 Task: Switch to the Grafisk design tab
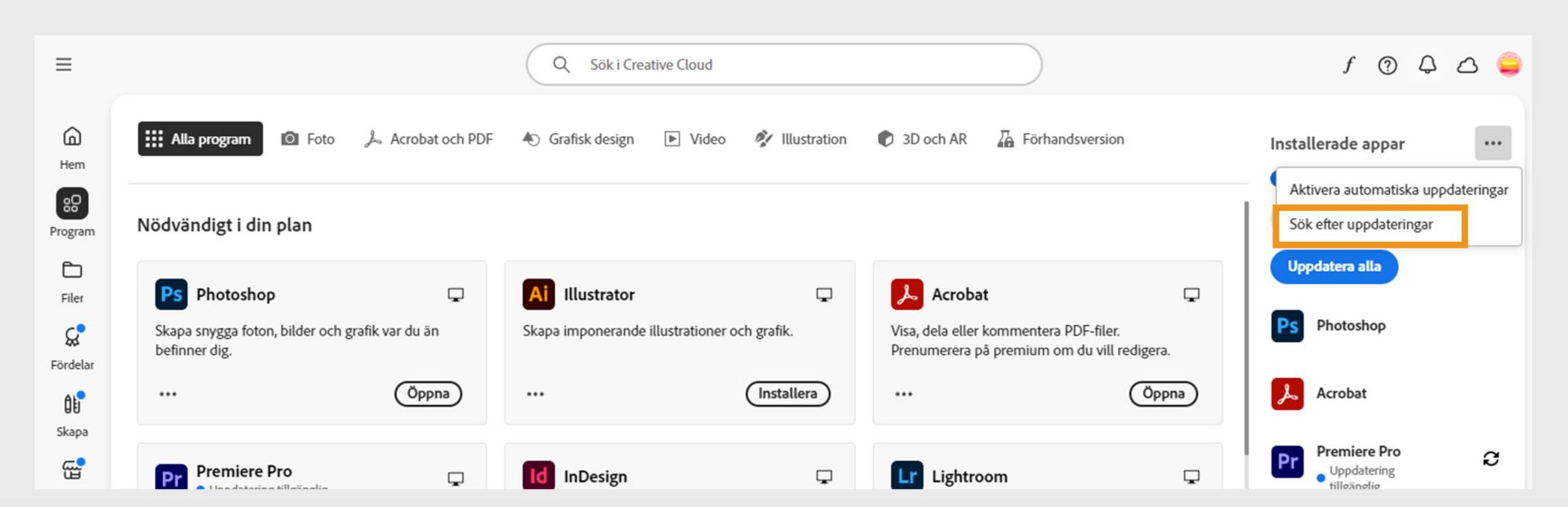[x=578, y=139]
